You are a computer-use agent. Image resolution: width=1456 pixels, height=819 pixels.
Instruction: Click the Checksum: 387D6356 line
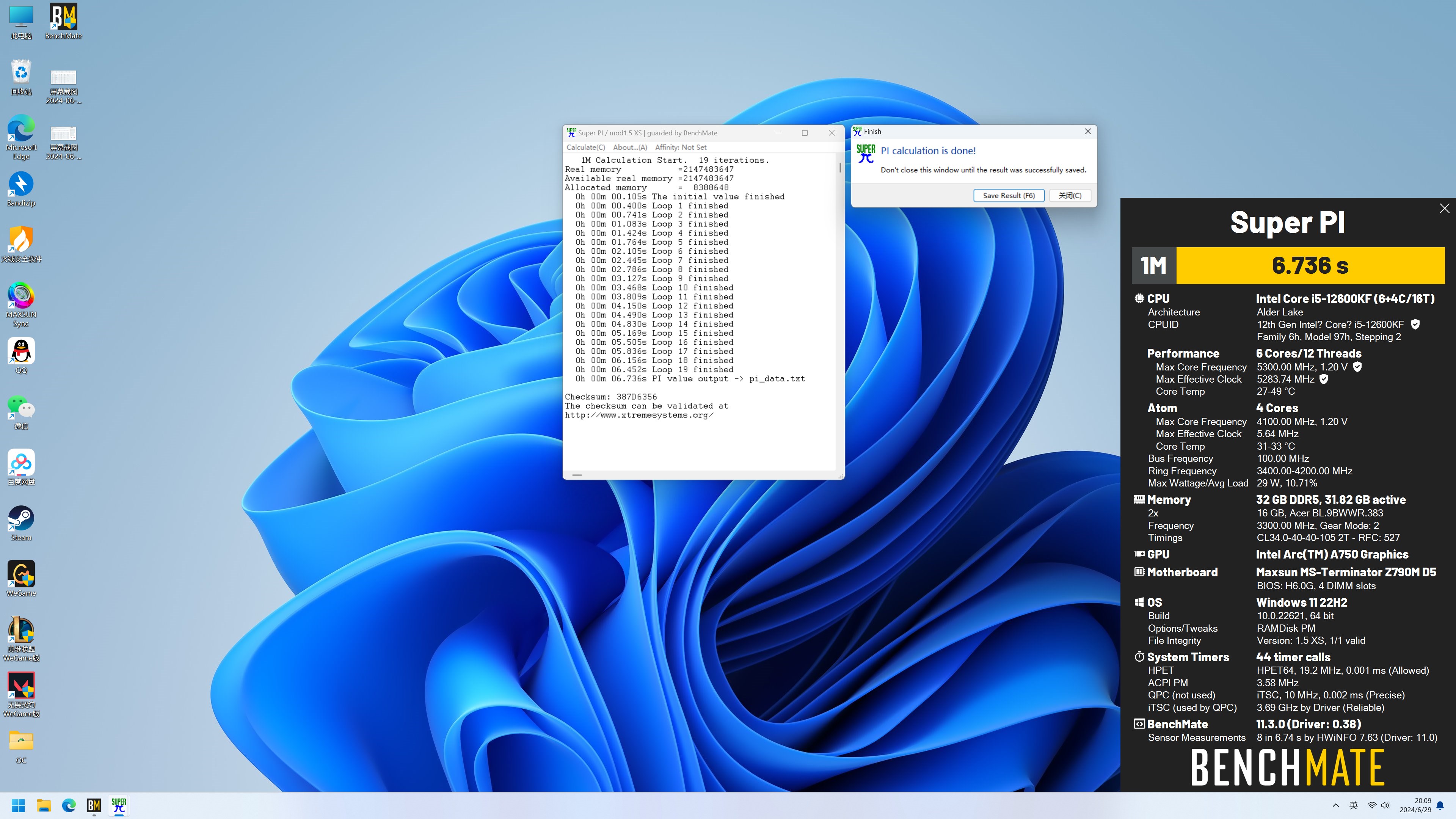pyautogui.click(x=610, y=397)
